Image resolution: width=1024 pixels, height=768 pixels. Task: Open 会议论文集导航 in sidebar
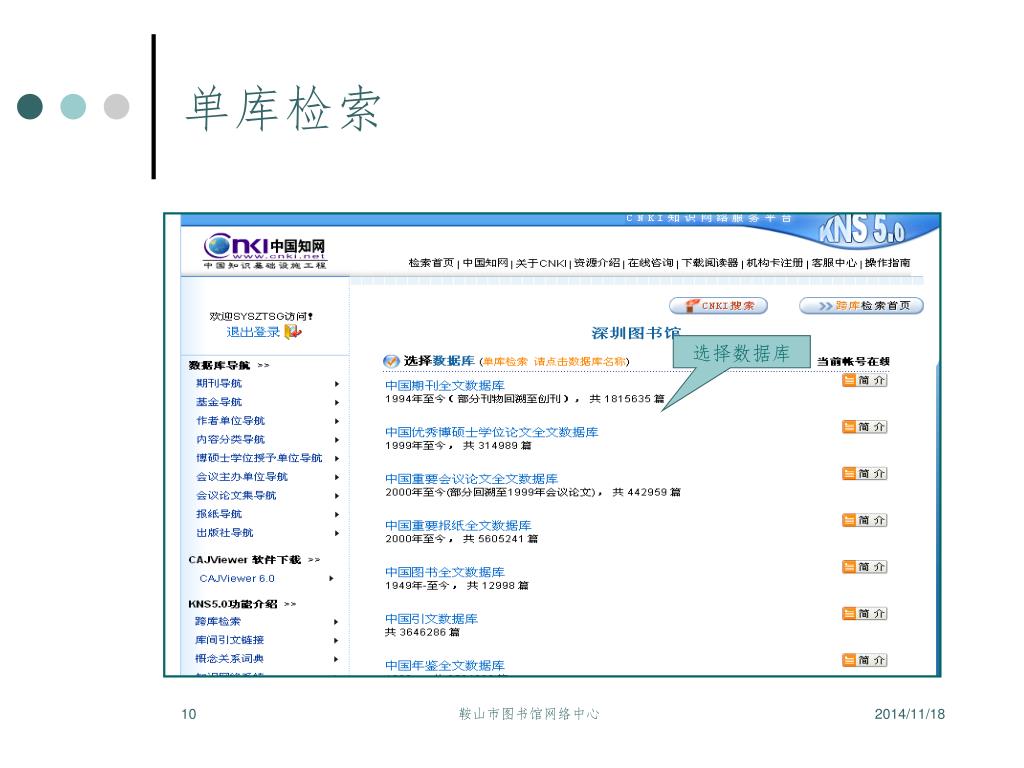236,495
